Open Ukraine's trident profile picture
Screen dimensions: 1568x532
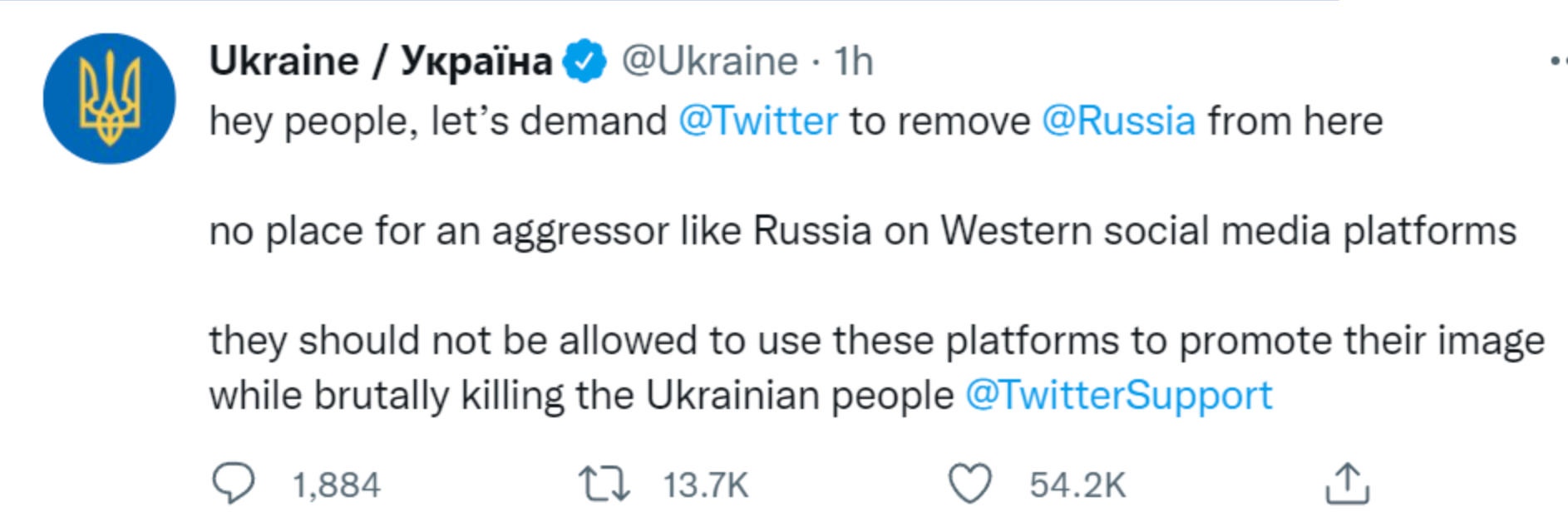point(109,99)
